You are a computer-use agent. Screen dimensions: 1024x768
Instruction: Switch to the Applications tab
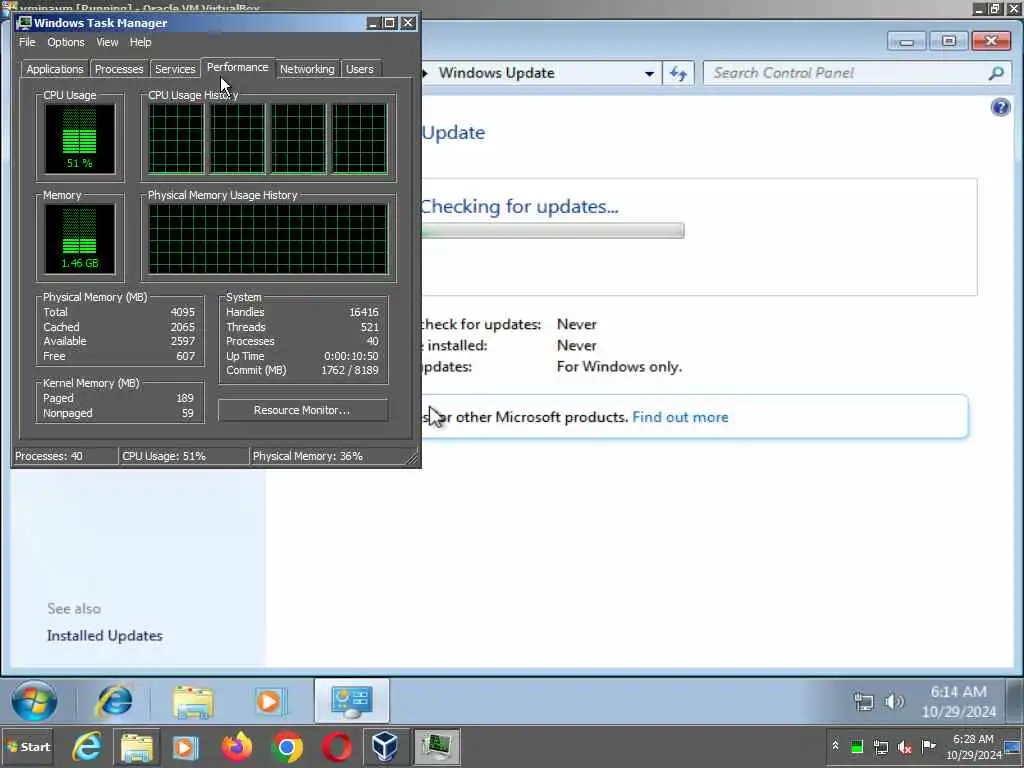[55, 69]
